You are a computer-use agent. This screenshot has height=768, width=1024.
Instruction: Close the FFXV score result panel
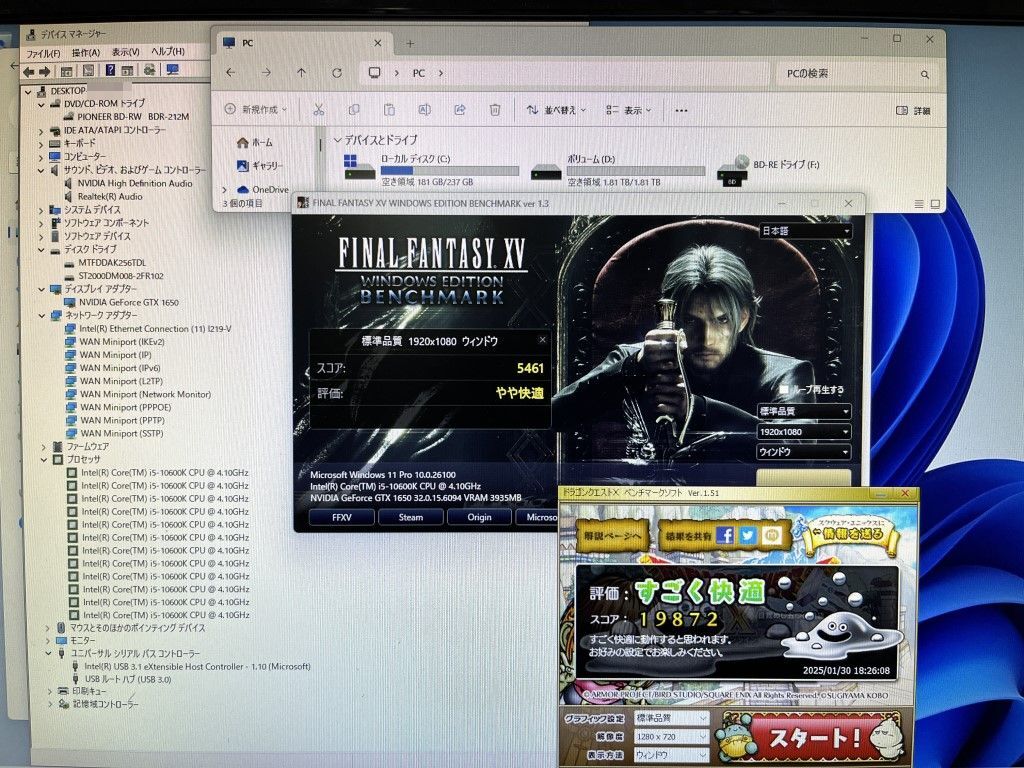pos(542,340)
